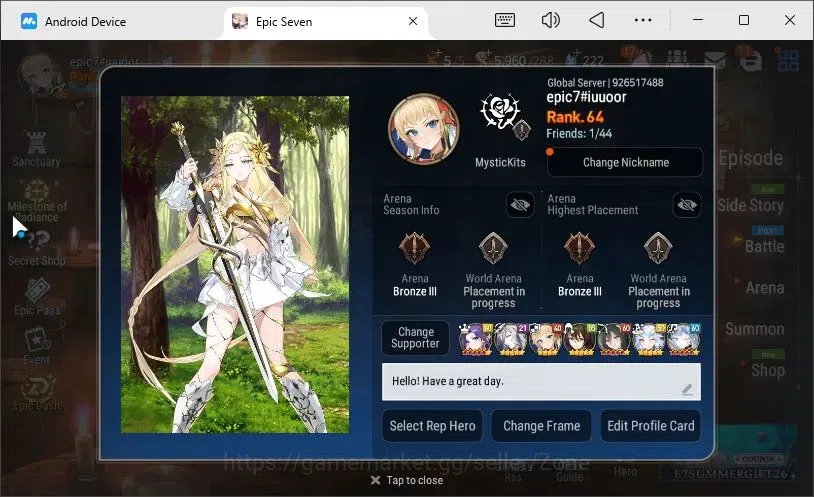Viewport: 814px width, 497px height.
Task: Open Epic Pass in the left menu
Action: (x=37, y=298)
